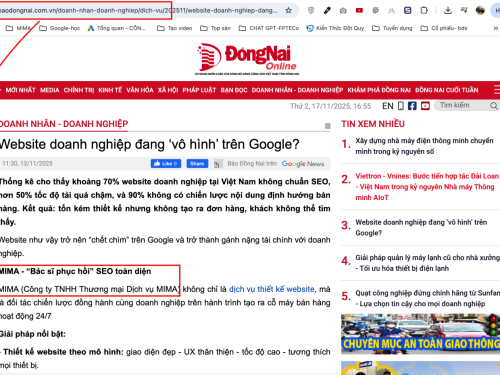Click the publish time 11:30, 13/11/2025
500x375 pixels.
coord(27,164)
